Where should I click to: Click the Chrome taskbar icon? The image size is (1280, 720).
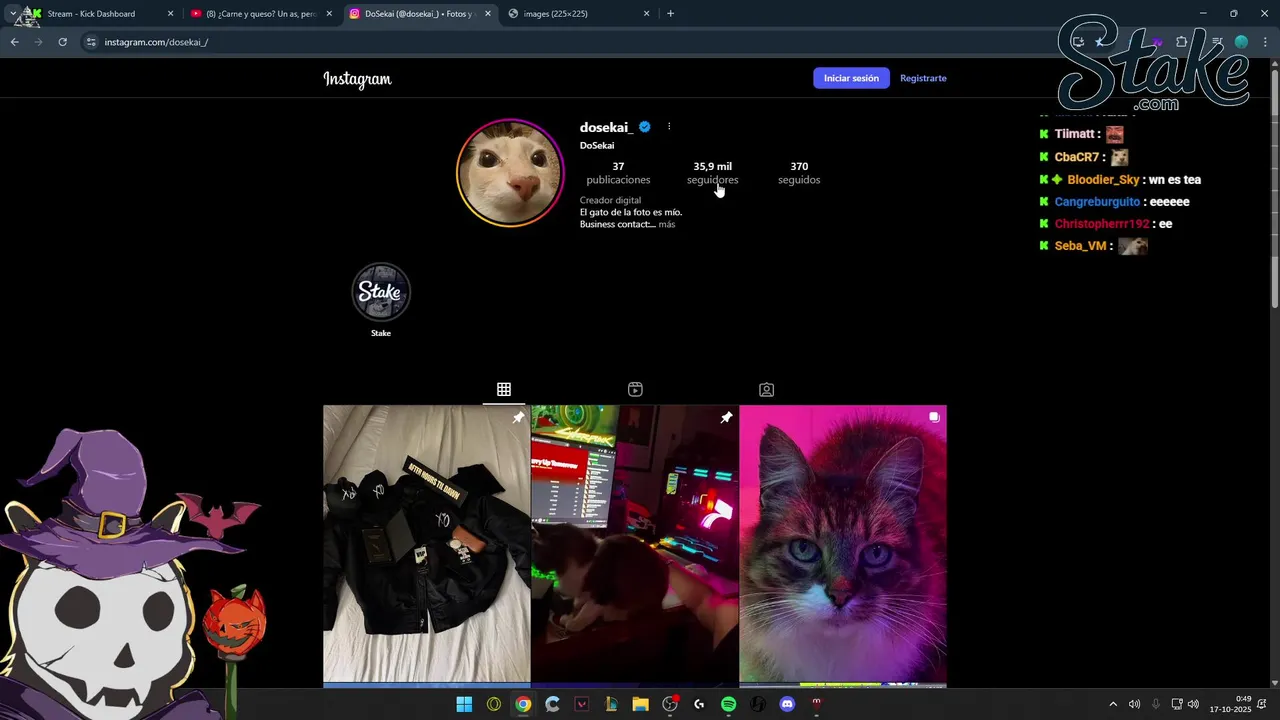[x=523, y=704]
